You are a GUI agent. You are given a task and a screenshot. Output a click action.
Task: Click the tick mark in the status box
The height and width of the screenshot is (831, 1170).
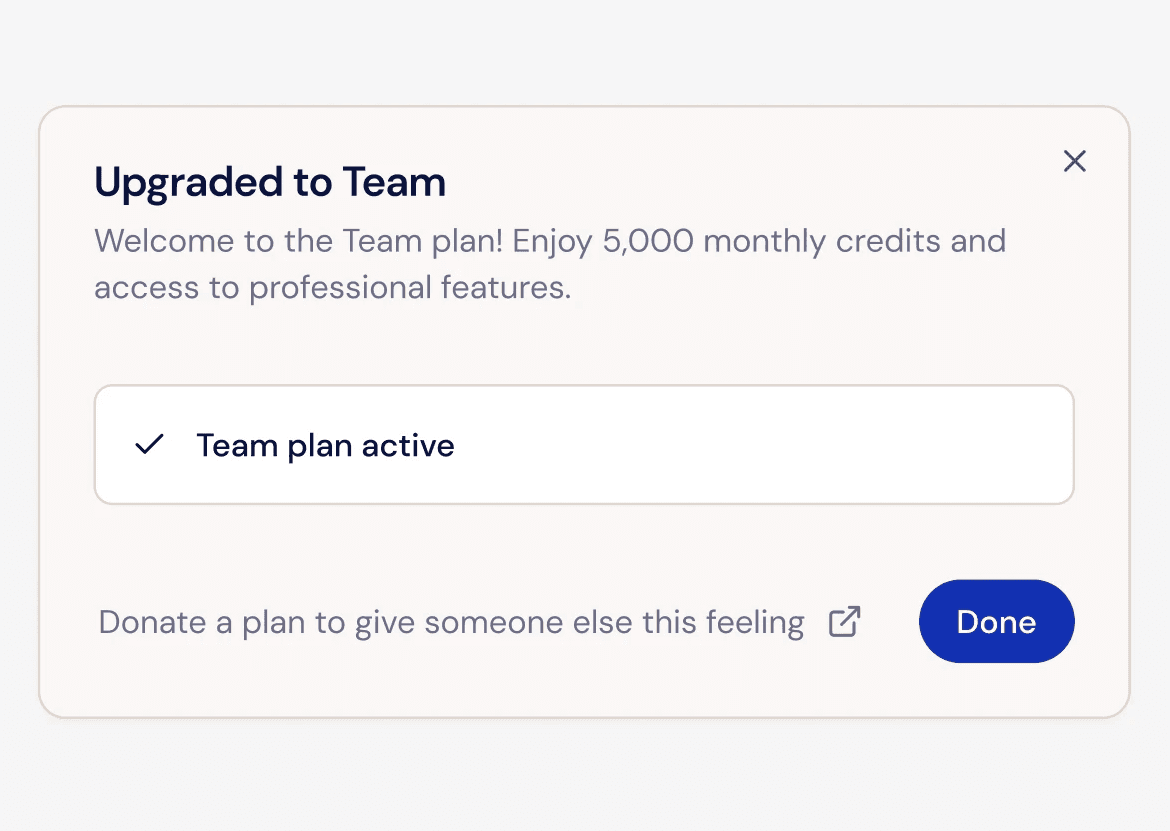pyautogui.click(x=149, y=444)
